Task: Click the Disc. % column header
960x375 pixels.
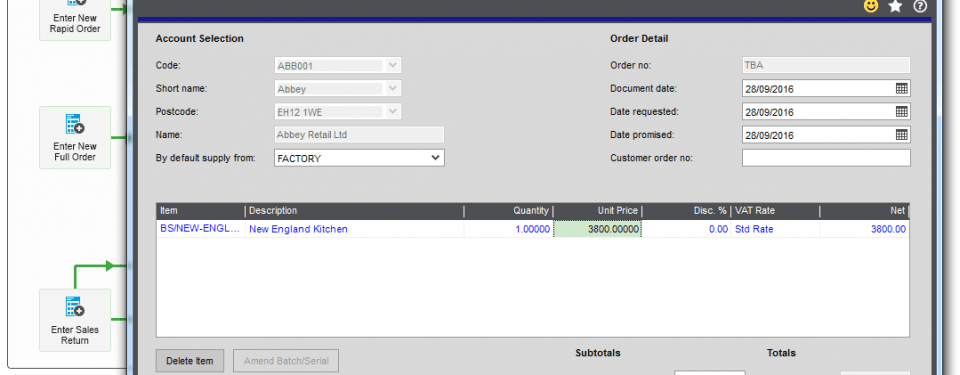Action: click(x=686, y=211)
